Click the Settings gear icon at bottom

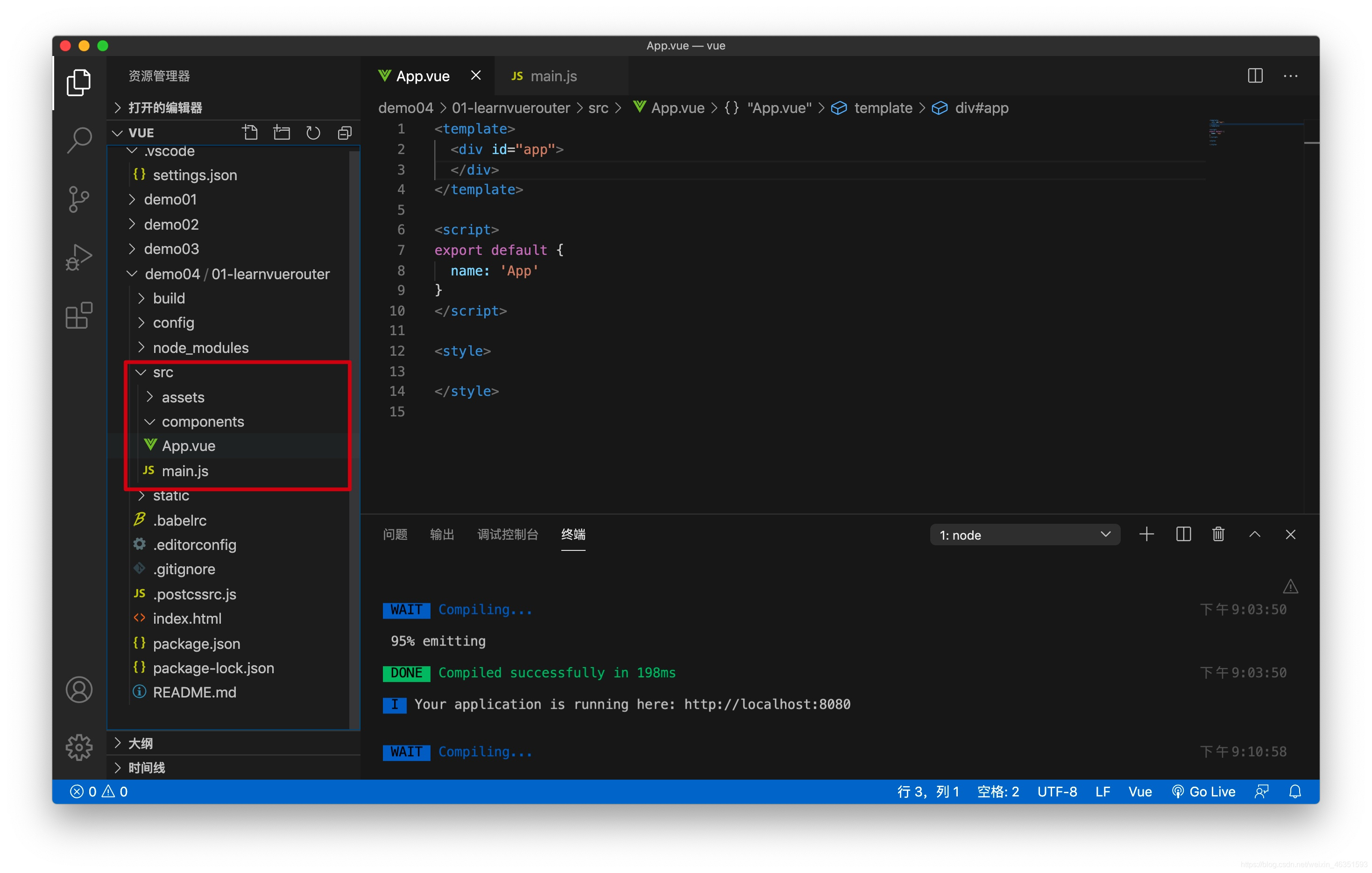(x=79, y=747)
